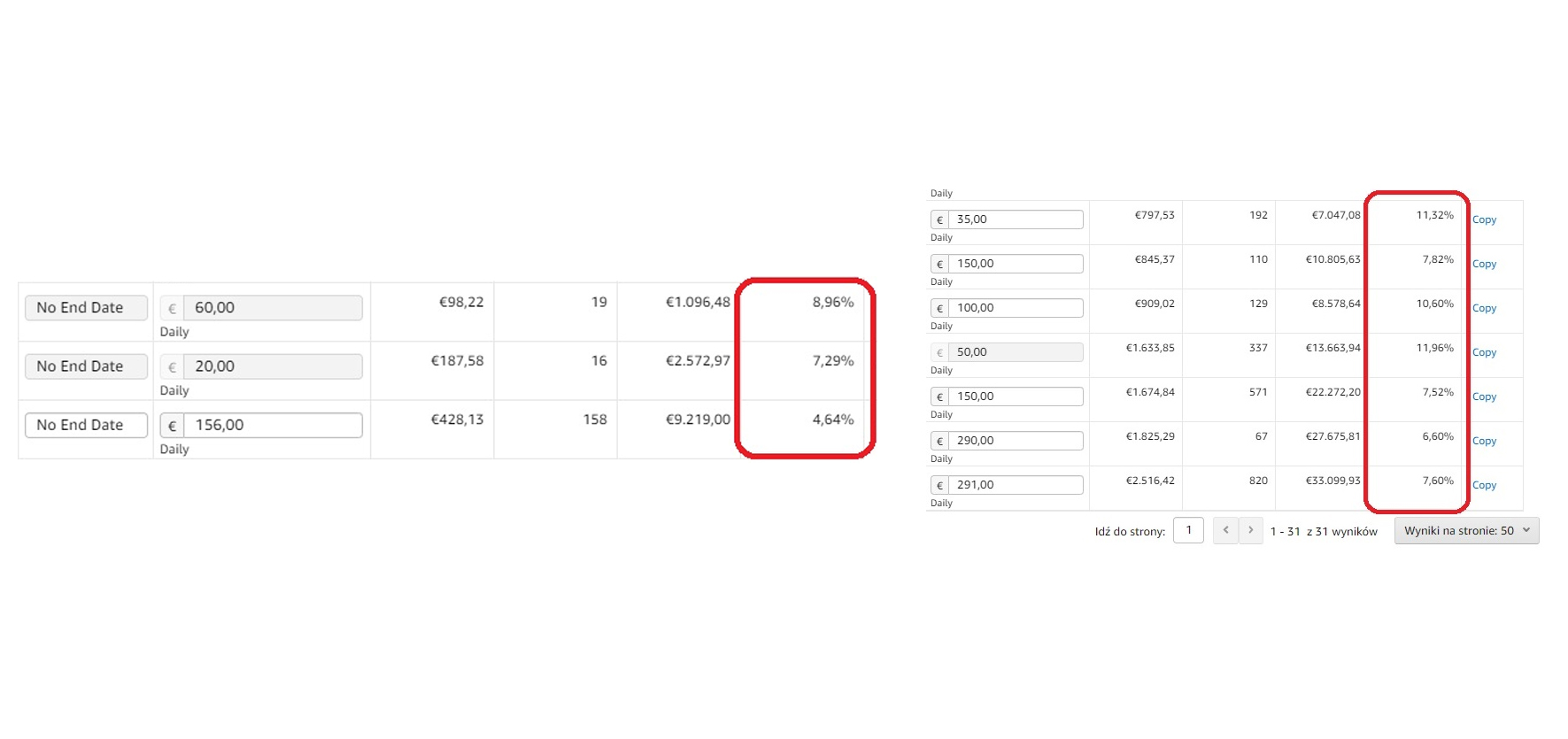
Task: Click No End Date beside the 20,00 budget
Action: point(86,366)
